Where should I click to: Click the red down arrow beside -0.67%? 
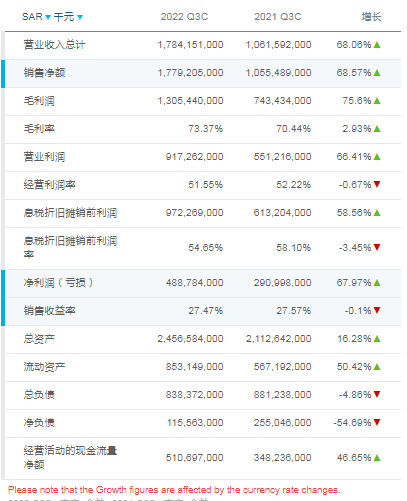click(377, 184)
